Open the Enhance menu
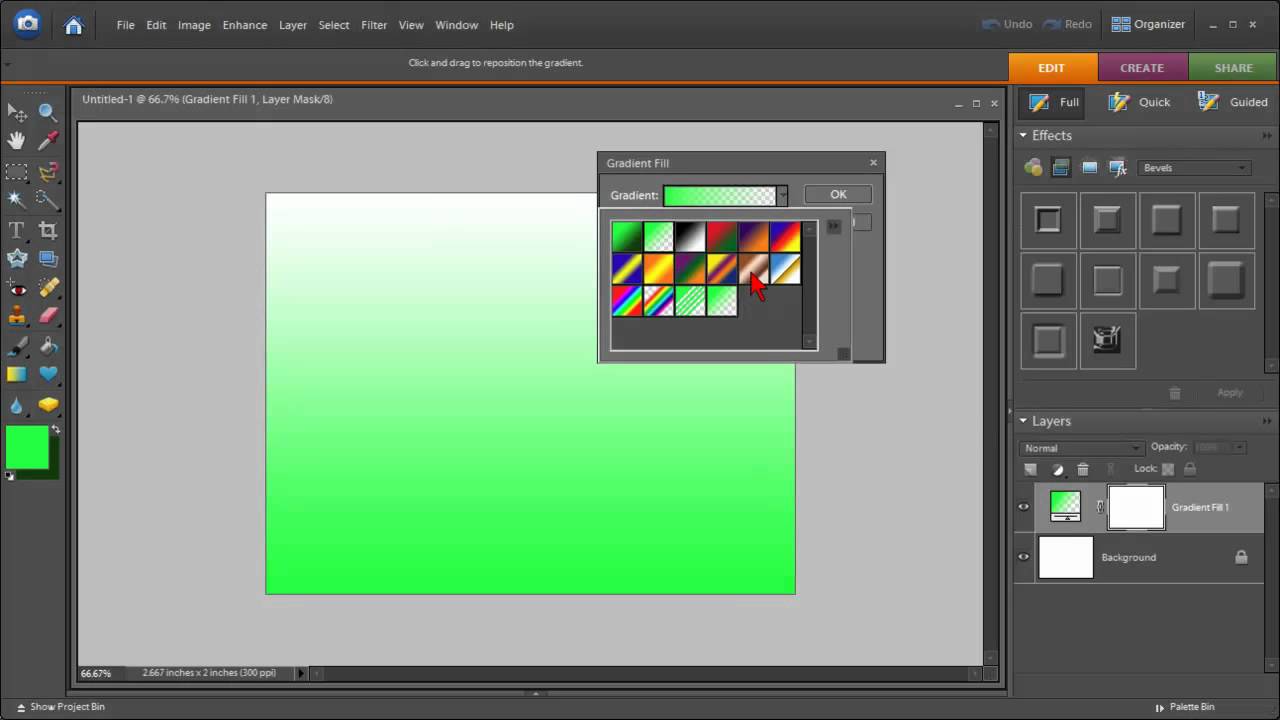The height and width of the screenshot is (720, 1280). tap(245, 25)
